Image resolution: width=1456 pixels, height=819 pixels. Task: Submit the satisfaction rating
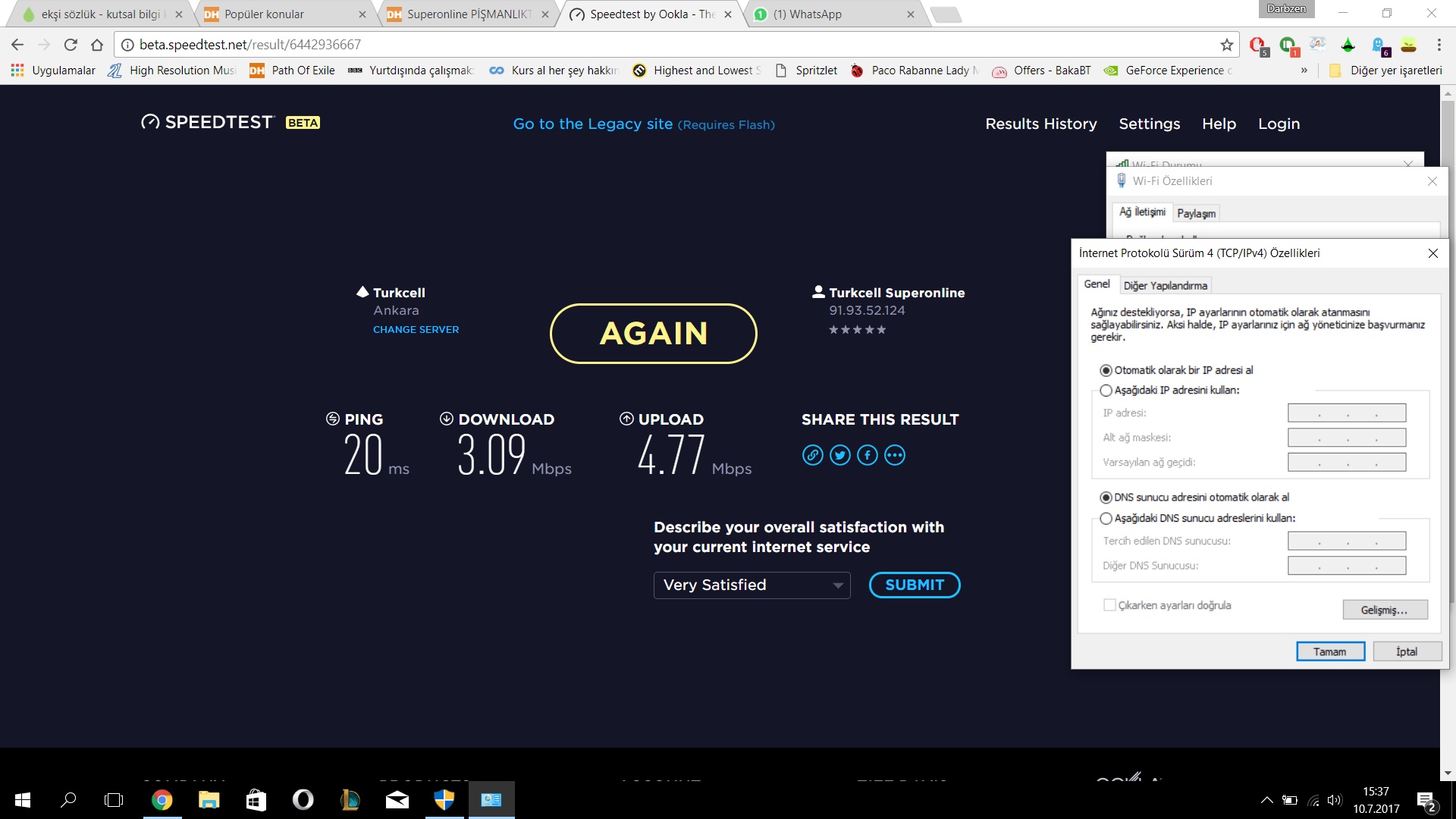[x=915, y=585]
